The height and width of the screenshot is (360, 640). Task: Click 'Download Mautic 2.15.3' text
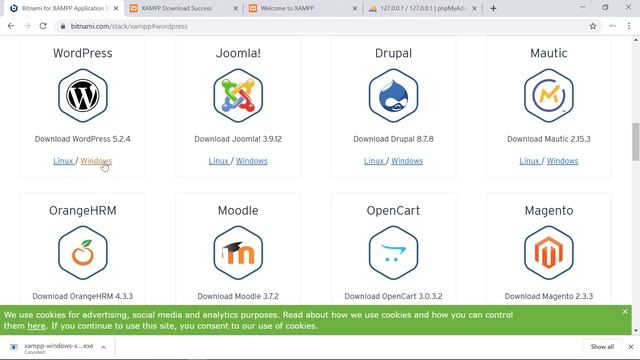[549, 139]
